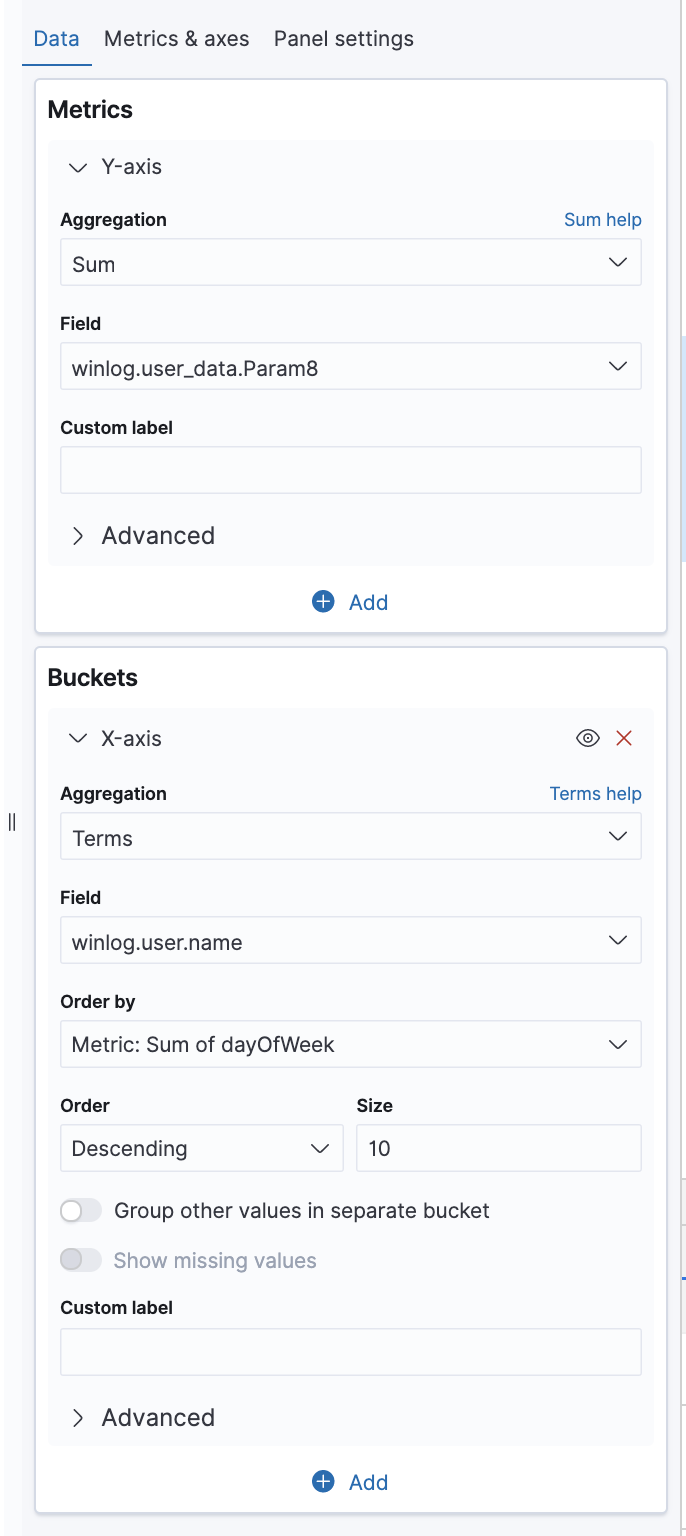Open the winlog.user.name field dropdown

pyautogui.click(x=350, y=941)
